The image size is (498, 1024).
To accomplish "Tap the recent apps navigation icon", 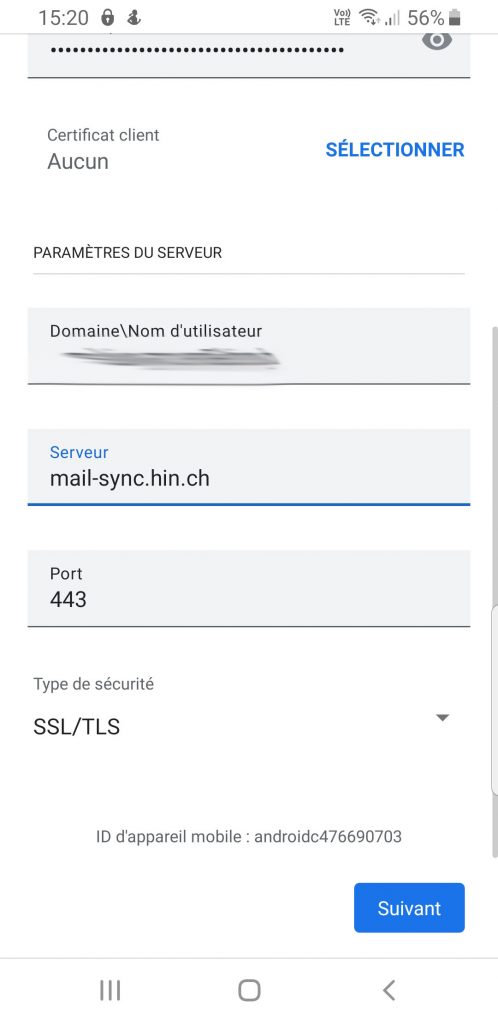I will pos(110,990).
